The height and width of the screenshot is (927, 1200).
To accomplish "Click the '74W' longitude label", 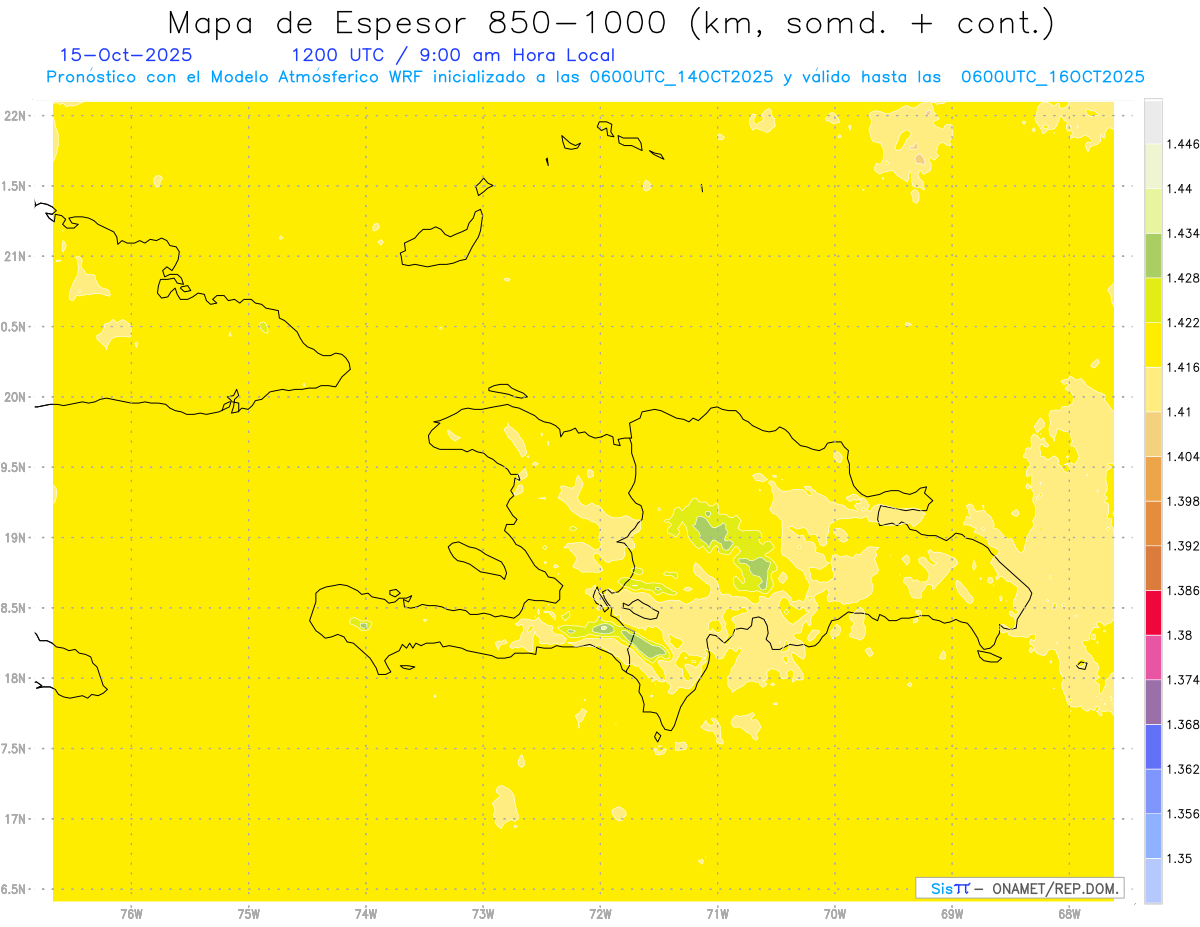I will coord(365,914).
